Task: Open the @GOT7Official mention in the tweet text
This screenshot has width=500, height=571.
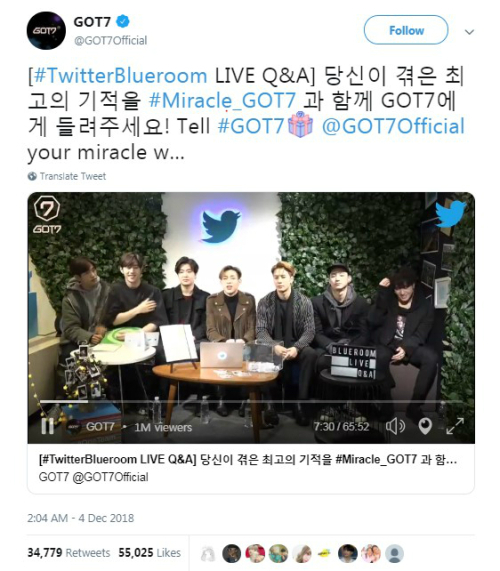Action: tap(393, 126)
